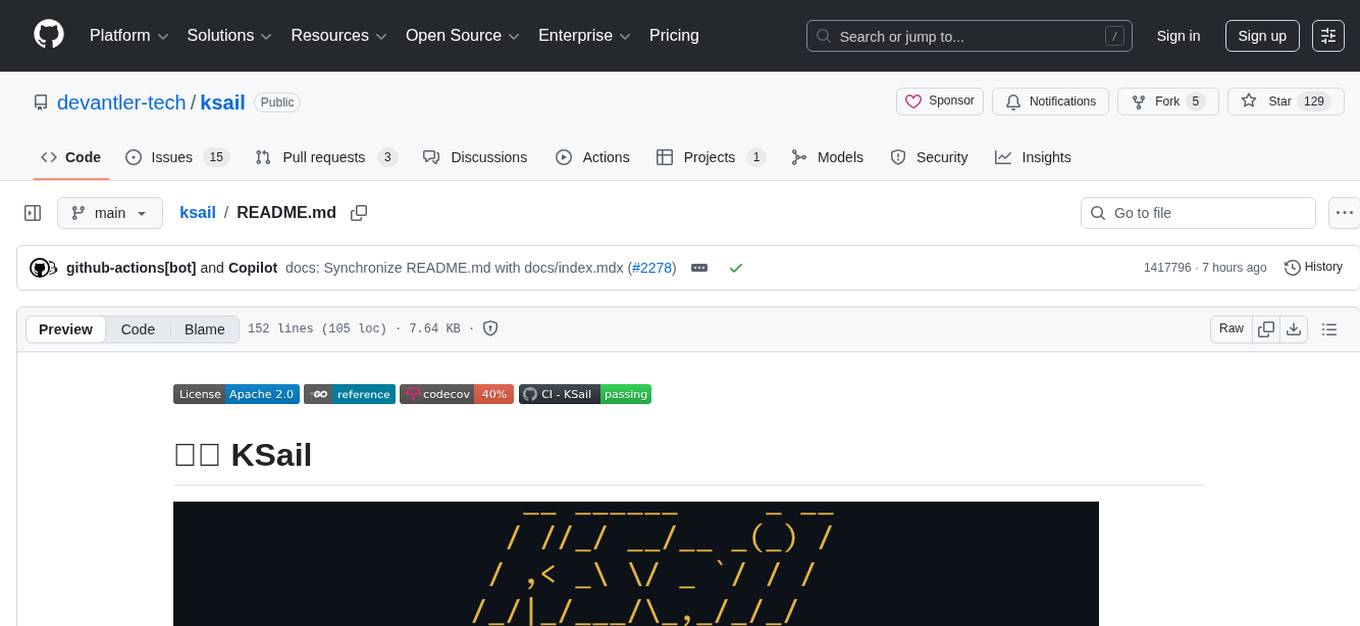
Task: Click the command palette slash icon
Action: [x=1114, y=36]
